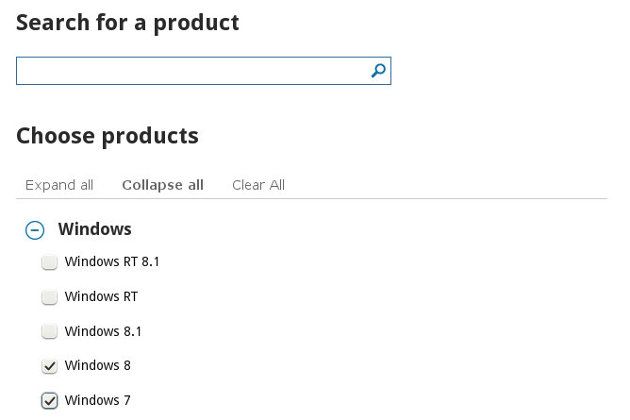Tick the Windows 8.1 checkbox
Viewport: 630px width, 420px height.
point(49,332)
